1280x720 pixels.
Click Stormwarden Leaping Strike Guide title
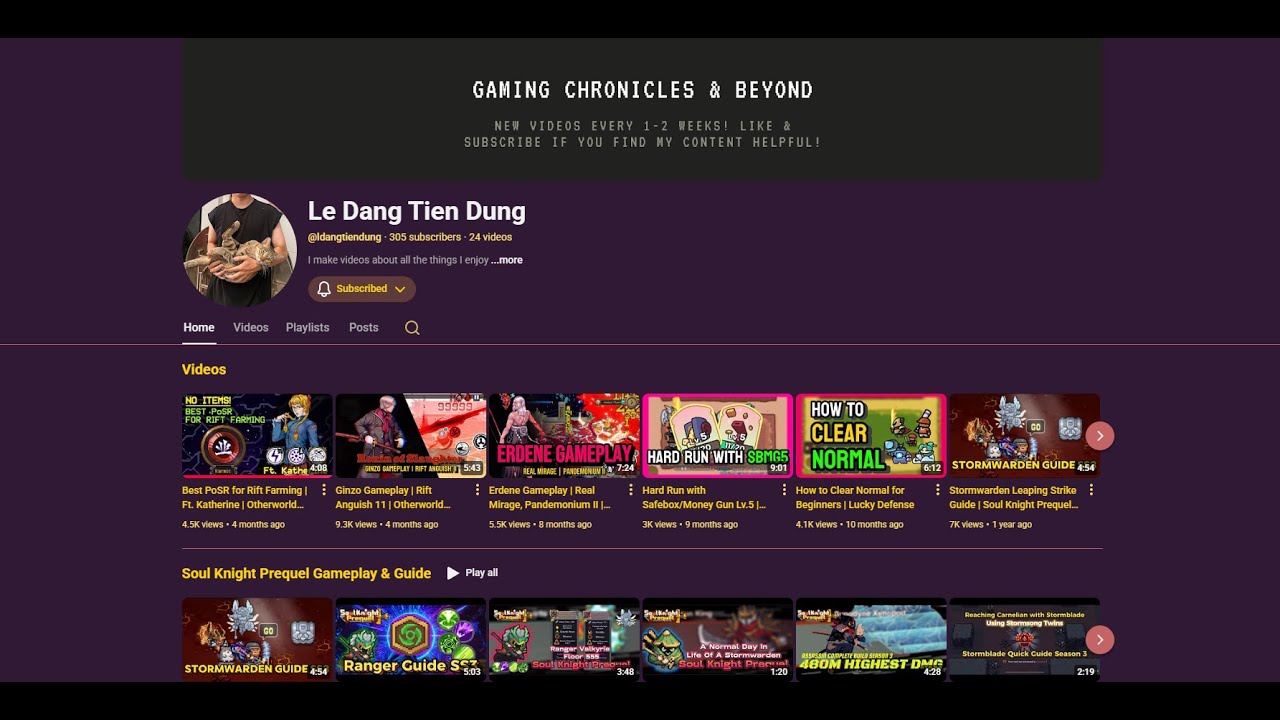1014,498
